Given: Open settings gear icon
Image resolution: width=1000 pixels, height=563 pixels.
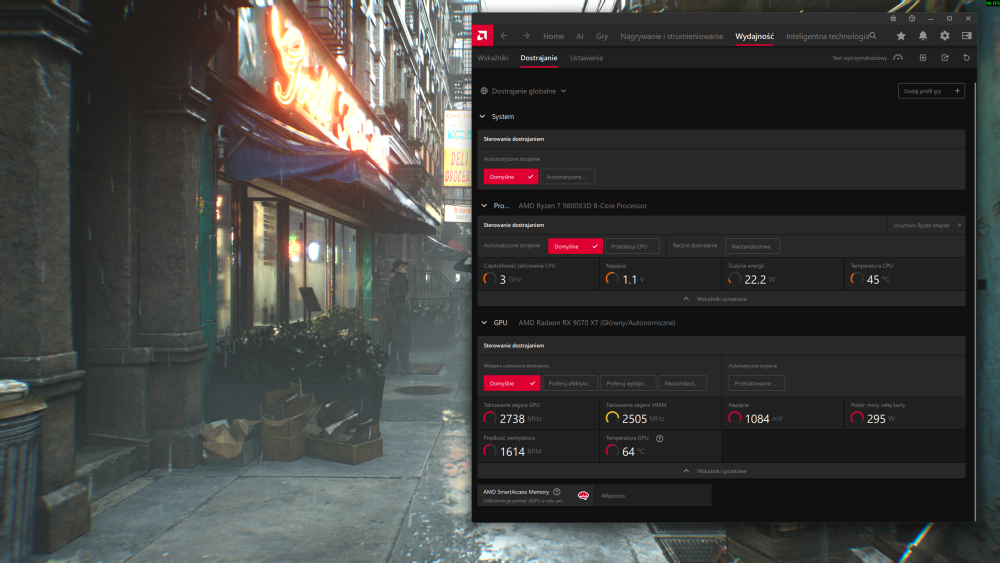Looking at the screenshot, I should click(945, 36).
